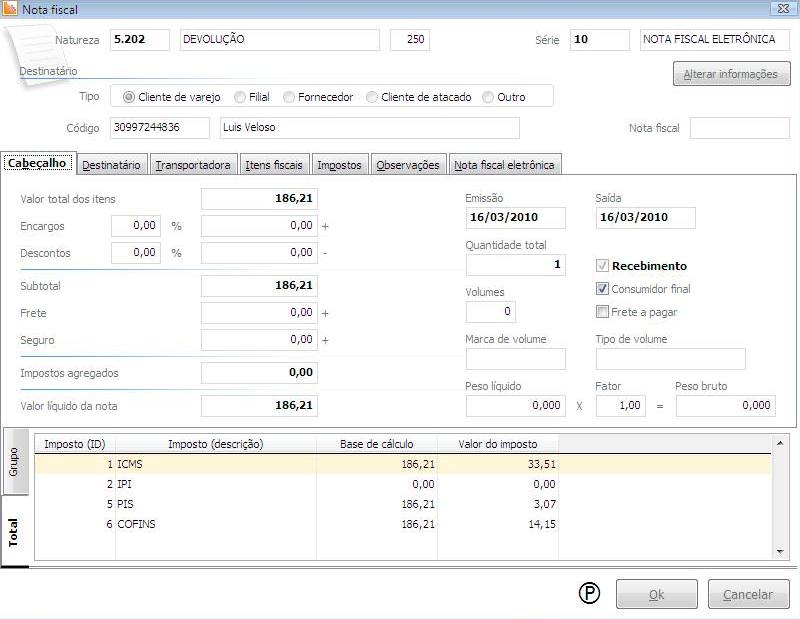Choose Fornecedor as recipient type
The width and height of the screenshot is (800, 619).
pyautogui.click(x=289, y=97)
